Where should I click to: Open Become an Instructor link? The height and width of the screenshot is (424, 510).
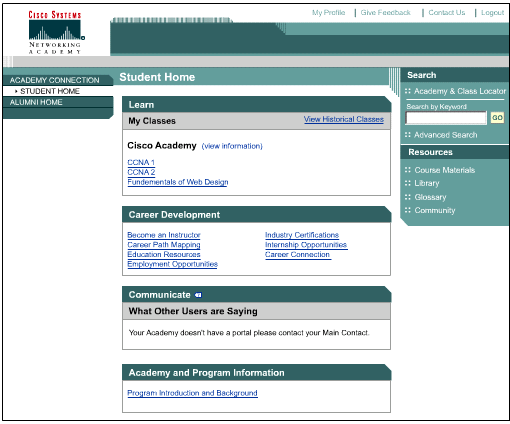pyautogui.click(x=164, y=235)
